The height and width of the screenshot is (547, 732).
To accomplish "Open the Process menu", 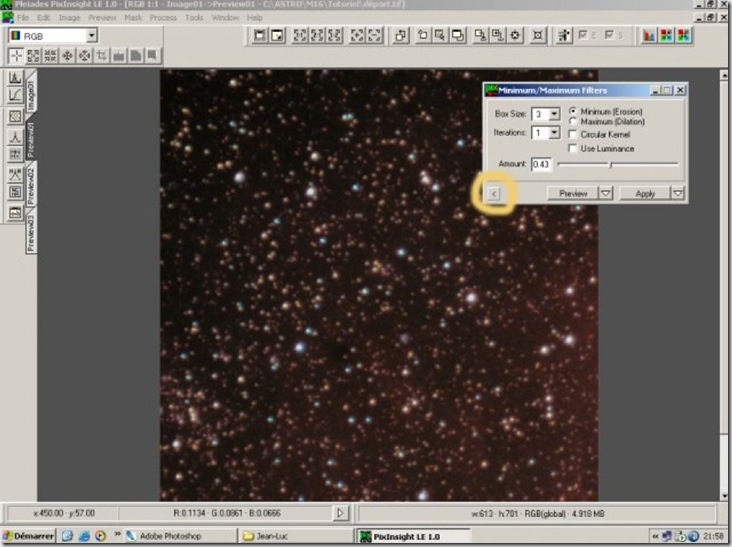I will [163, 17].
